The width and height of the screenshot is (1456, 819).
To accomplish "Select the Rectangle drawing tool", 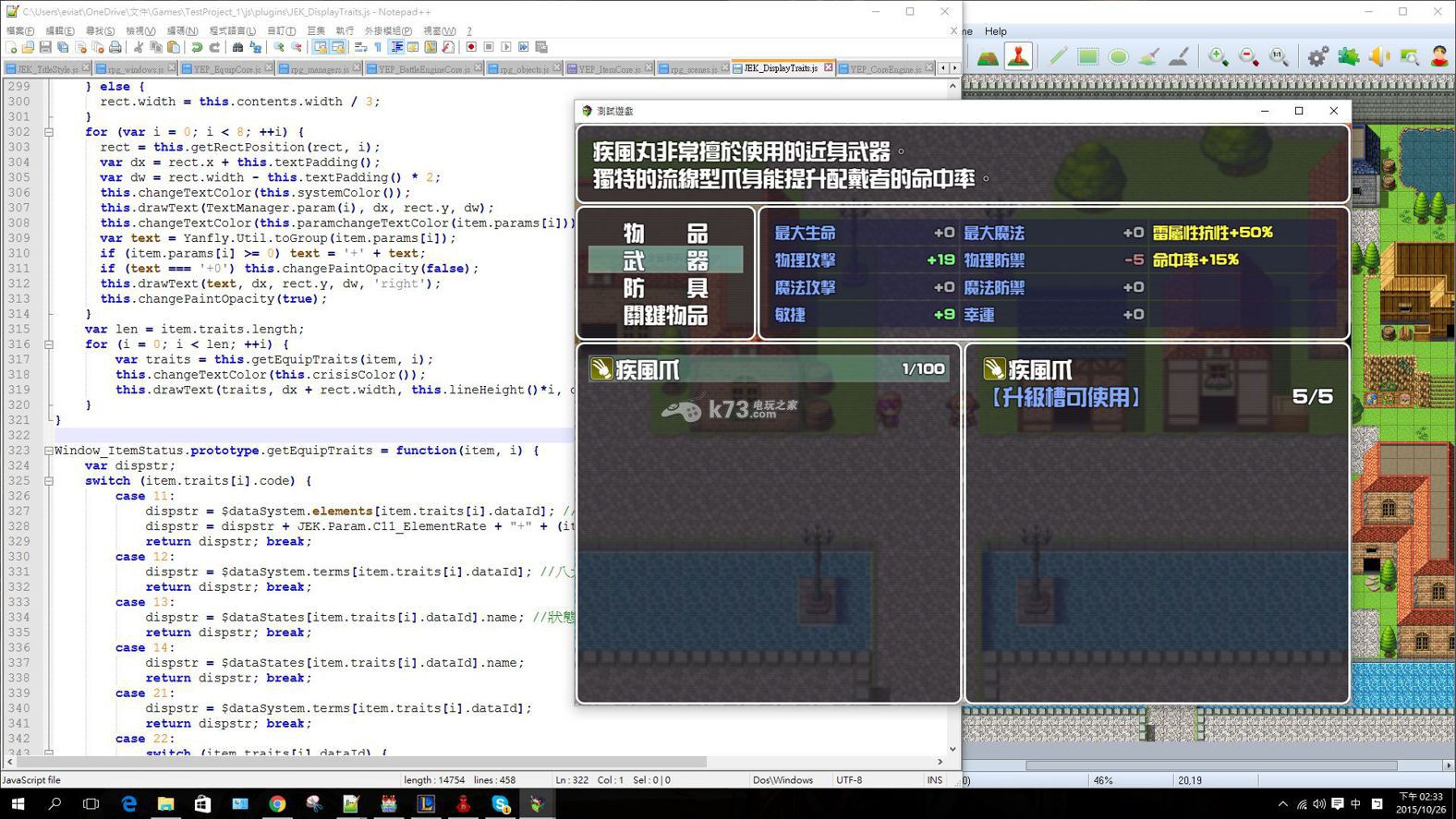I will tap(1087, 56).
